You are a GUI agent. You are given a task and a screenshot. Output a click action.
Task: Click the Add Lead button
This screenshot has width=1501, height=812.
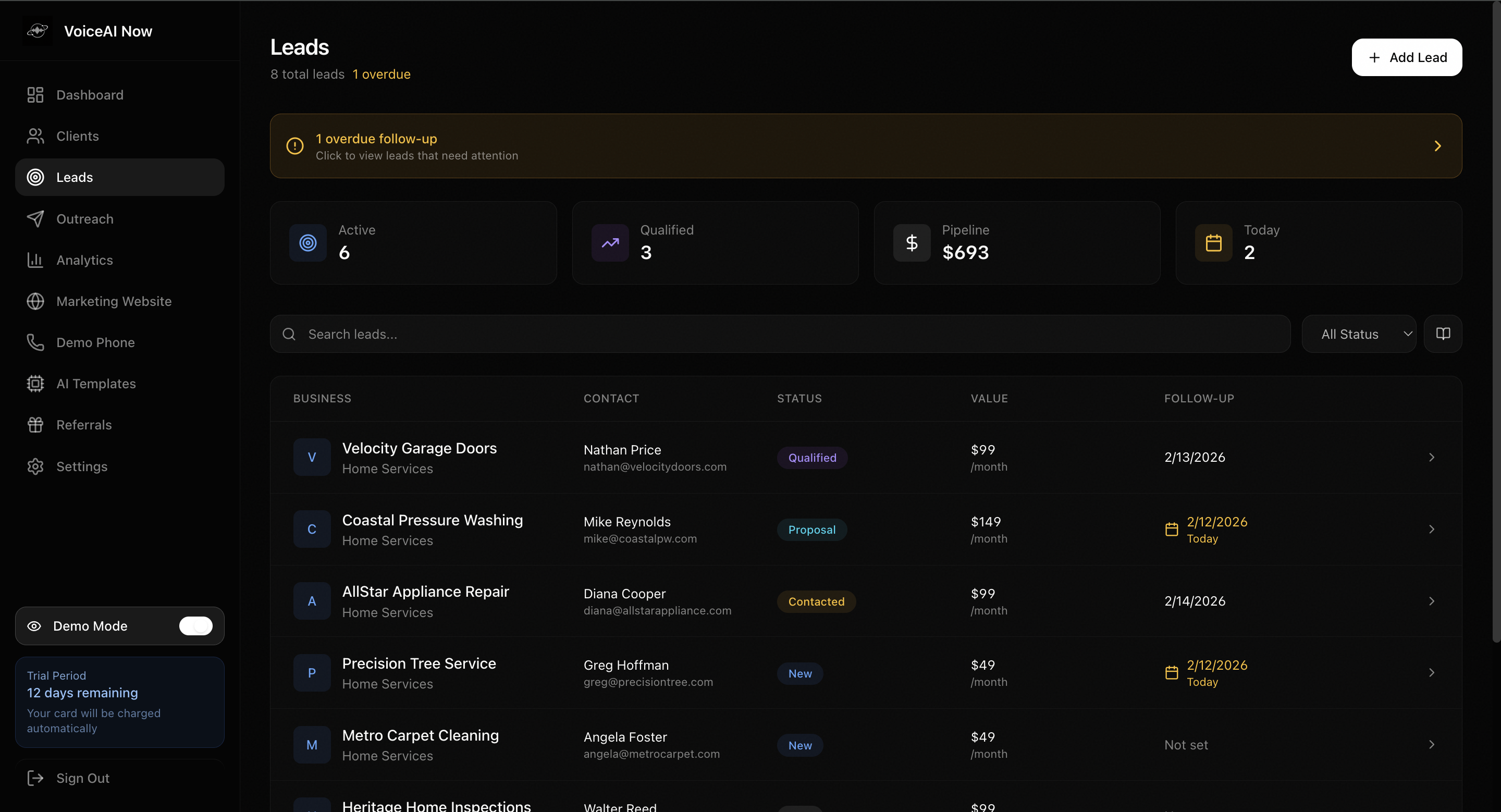[x=1407, y=57]
